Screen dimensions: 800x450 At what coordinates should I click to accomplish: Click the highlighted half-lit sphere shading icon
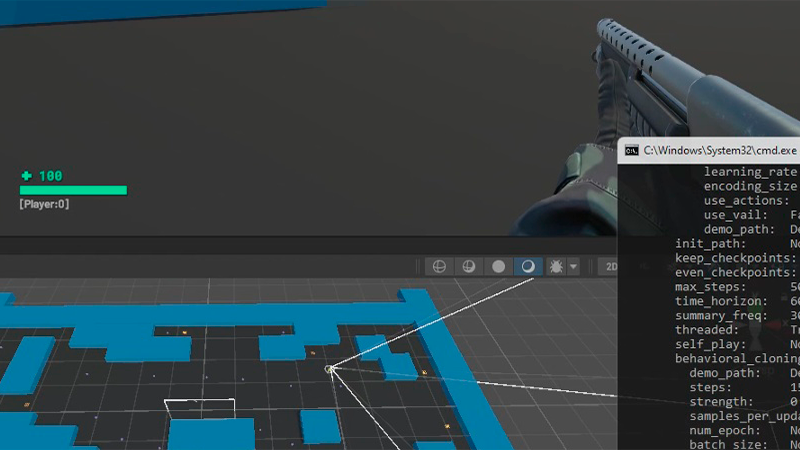(x=527, y=267)
